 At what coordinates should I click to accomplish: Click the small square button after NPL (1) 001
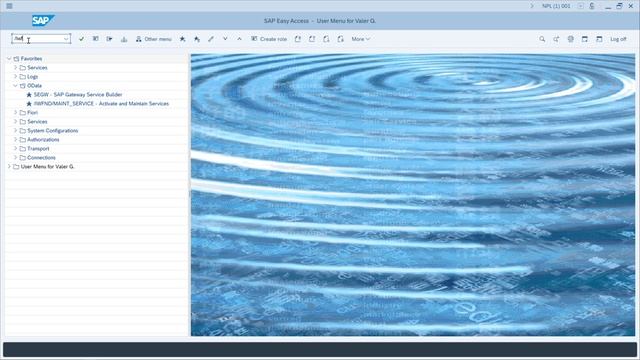click(580, 6)
